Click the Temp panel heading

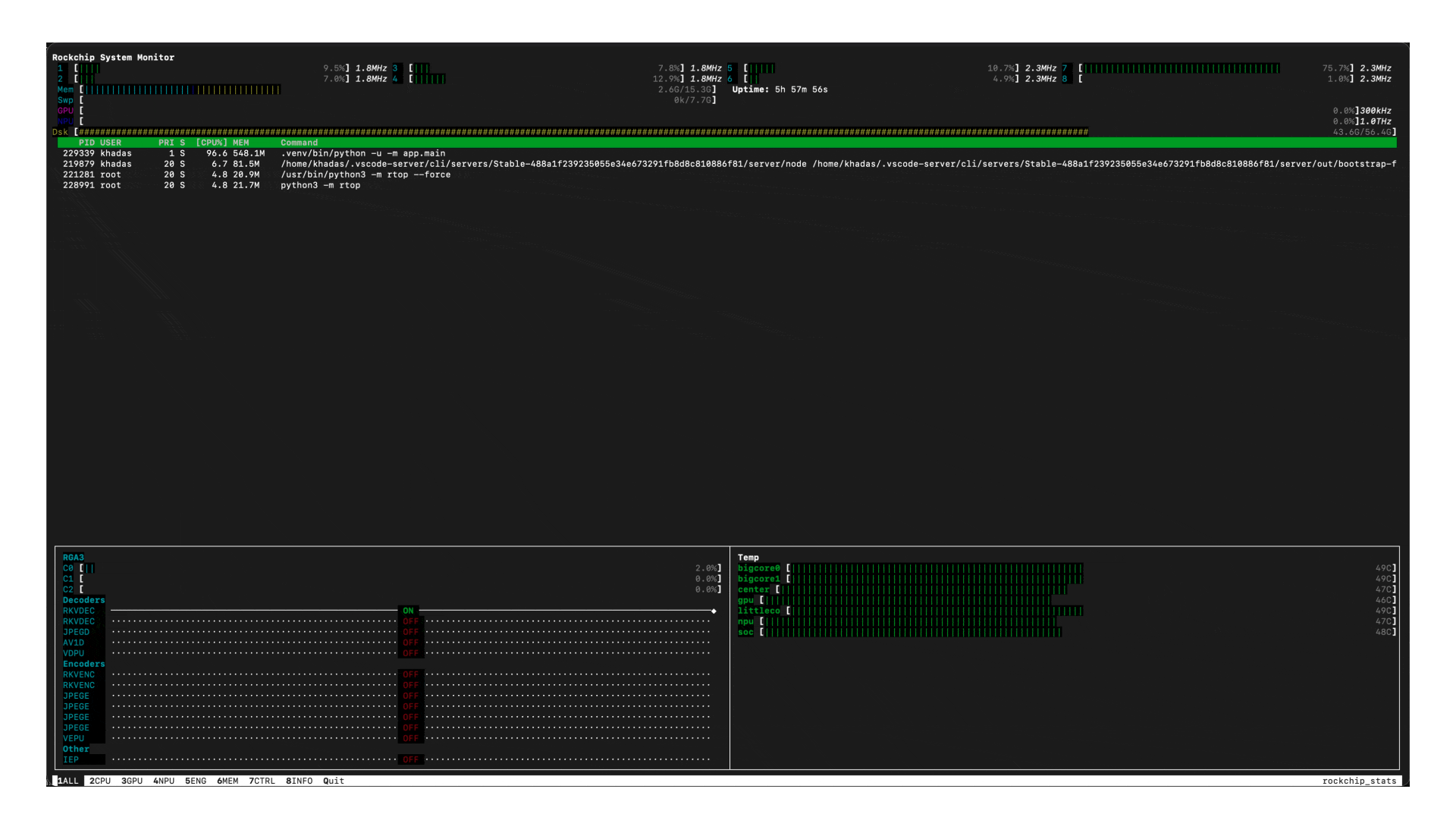tap(748, 558)
